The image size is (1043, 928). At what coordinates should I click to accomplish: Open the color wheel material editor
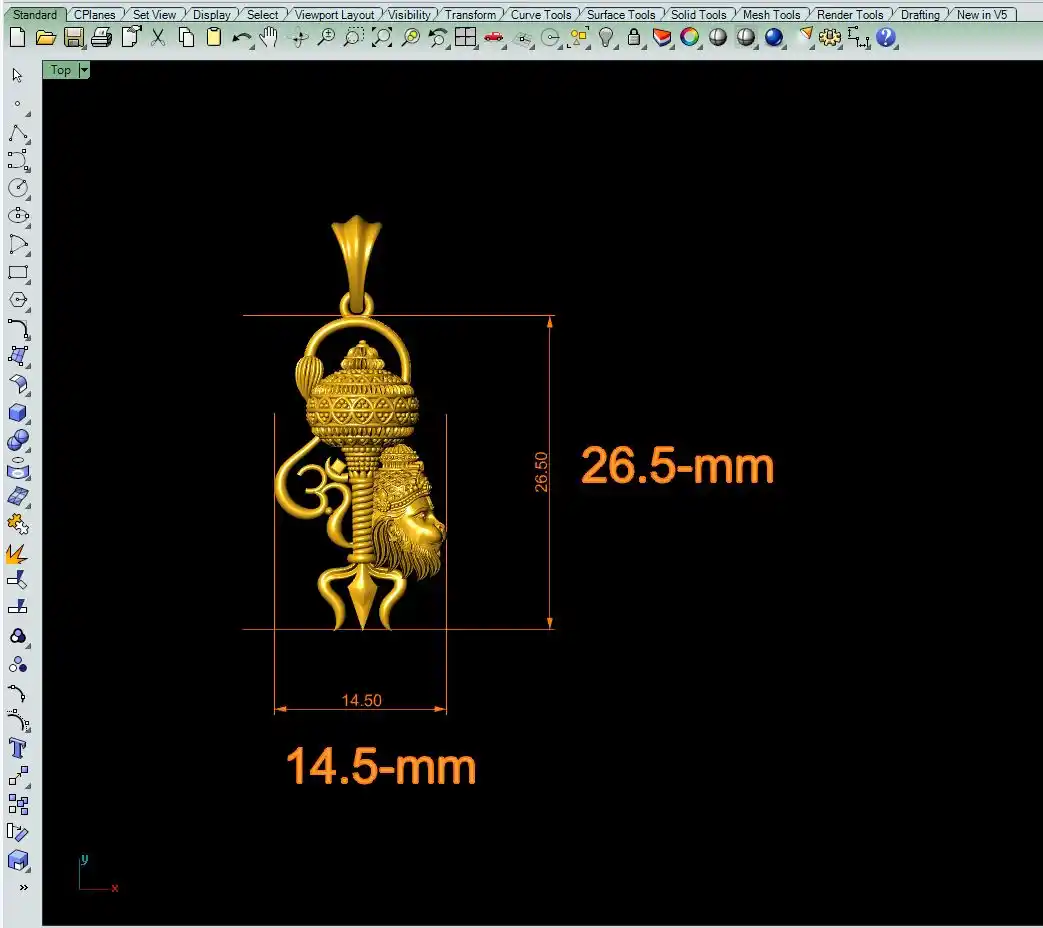click(690, 38)
